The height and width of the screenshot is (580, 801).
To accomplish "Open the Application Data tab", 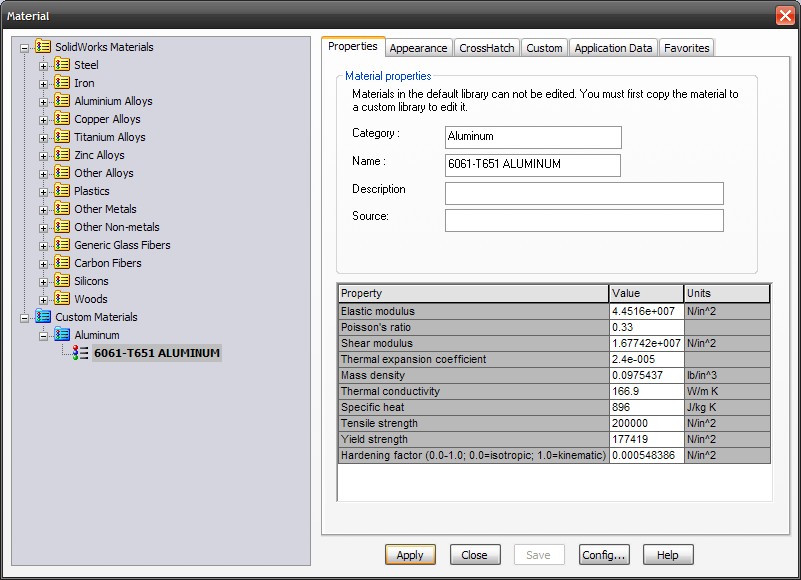I will coord(613,48).
